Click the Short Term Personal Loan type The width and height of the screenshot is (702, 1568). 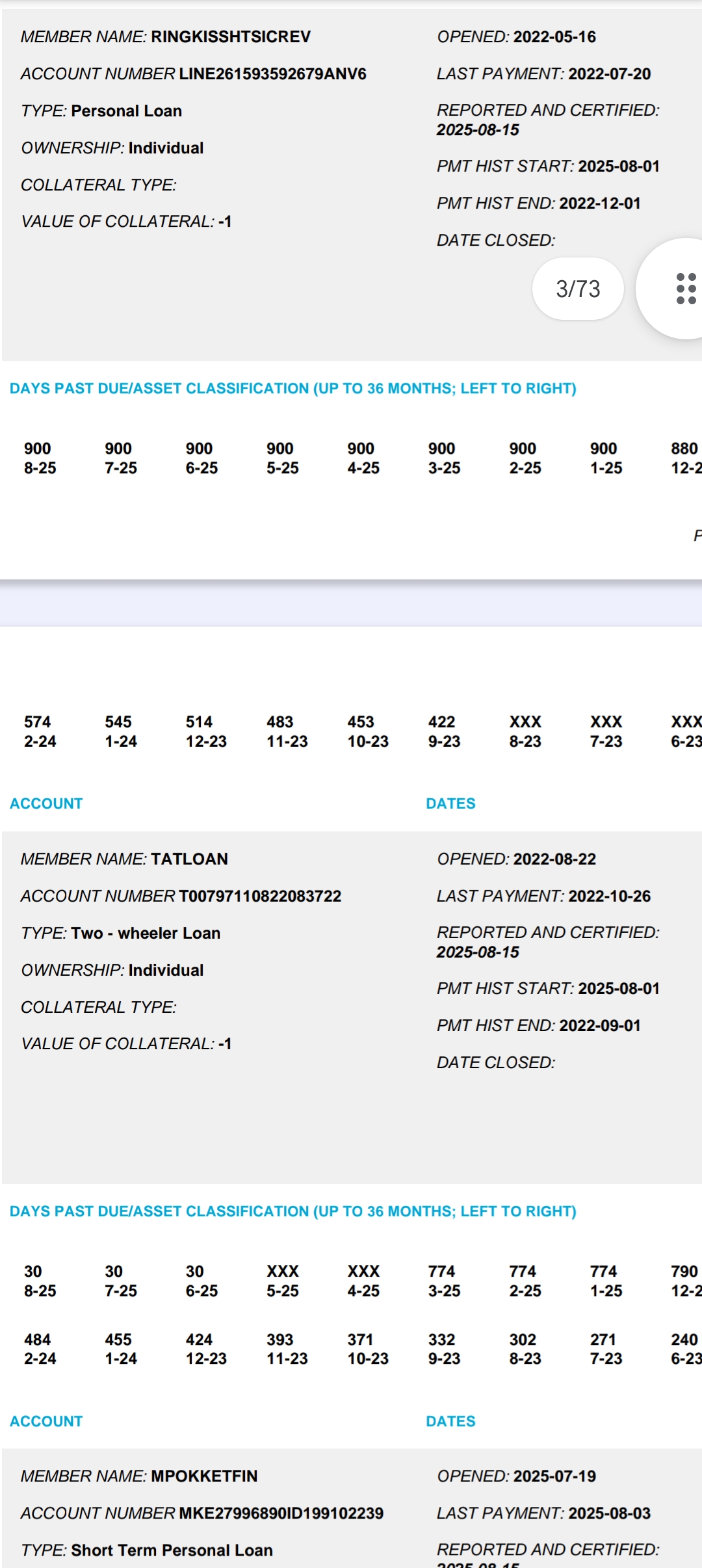172,1550
